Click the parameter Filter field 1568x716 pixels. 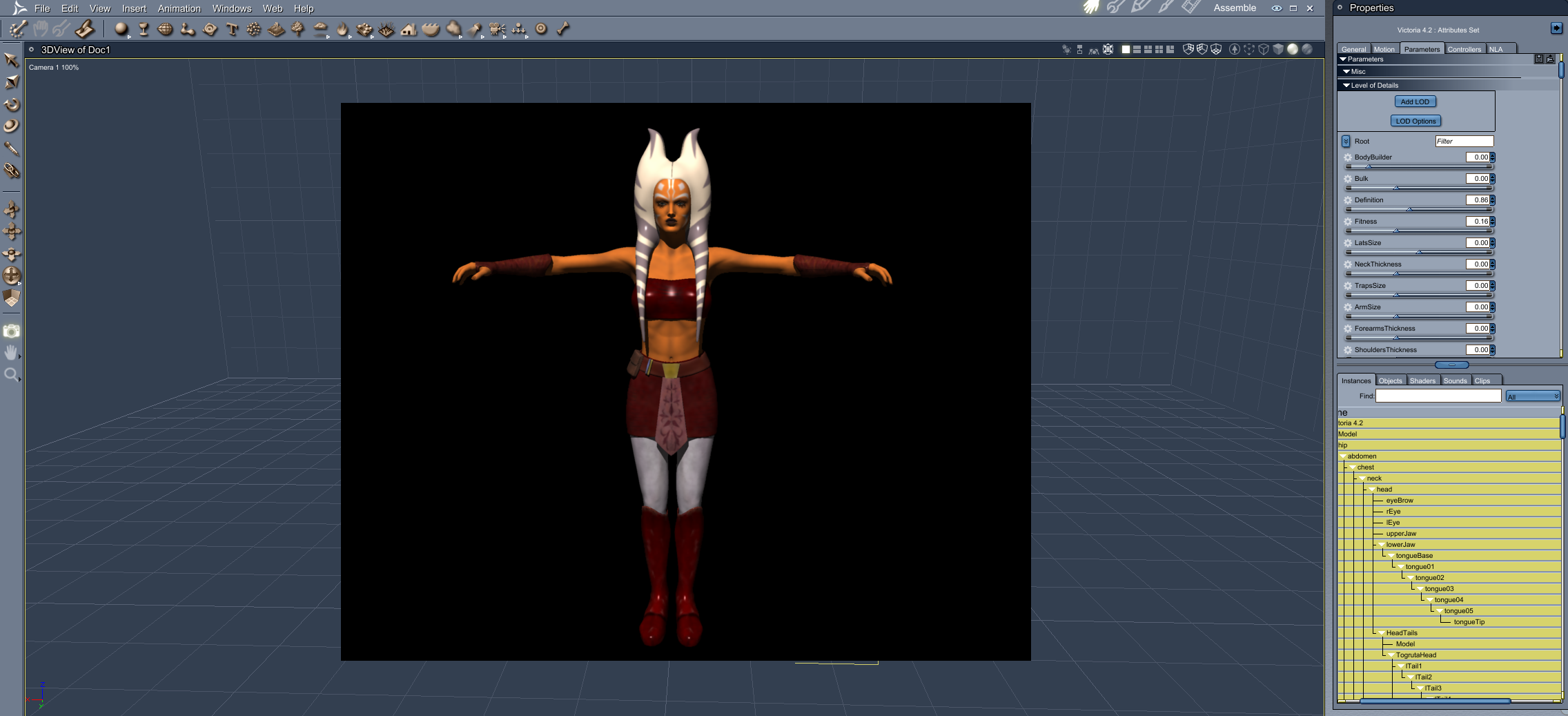pos(1464,141)
